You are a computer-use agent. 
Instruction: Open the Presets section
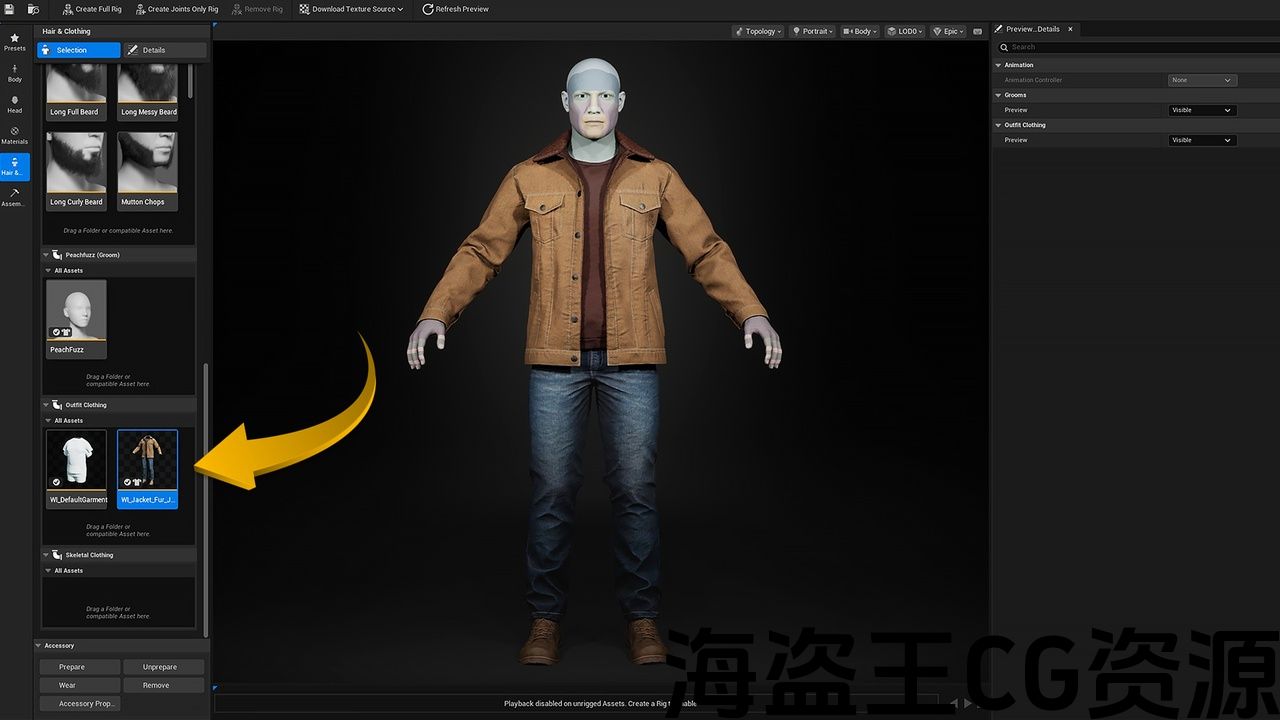coord(15,41)
